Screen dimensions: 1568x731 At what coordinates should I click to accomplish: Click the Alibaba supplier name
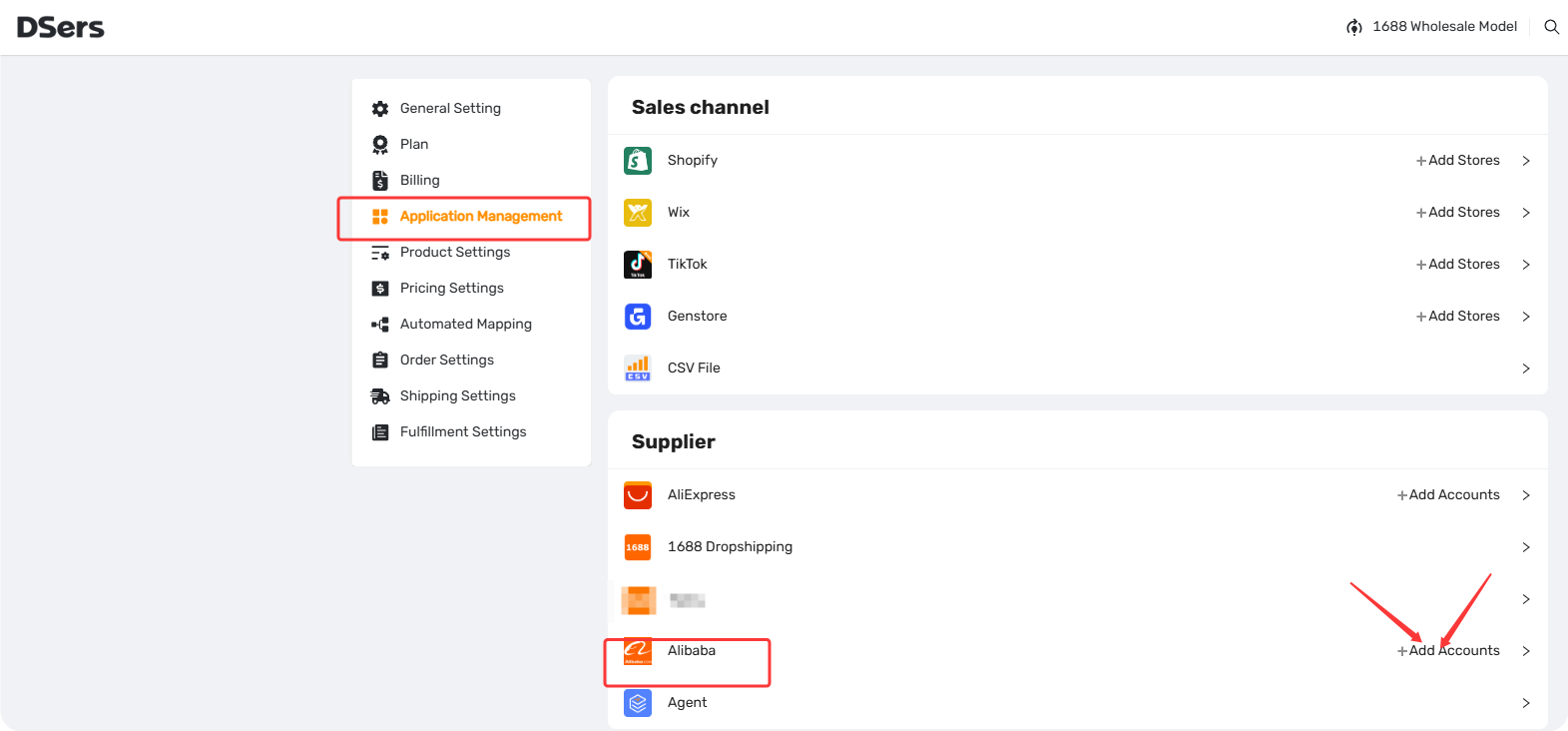[692, 651]
